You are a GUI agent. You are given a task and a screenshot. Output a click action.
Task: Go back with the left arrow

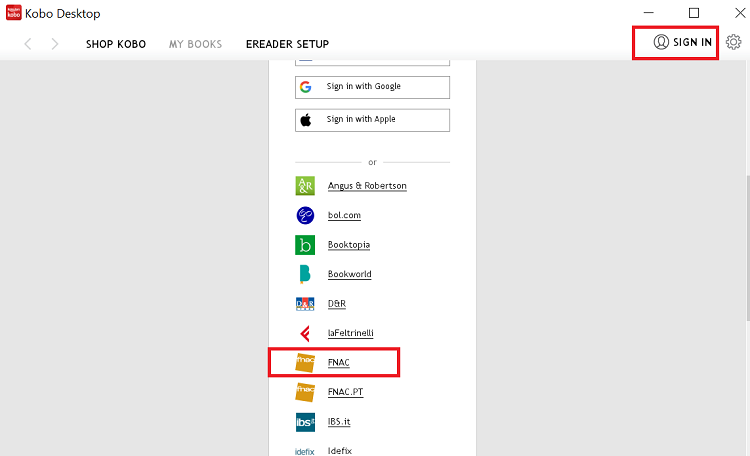click(28, 44)
